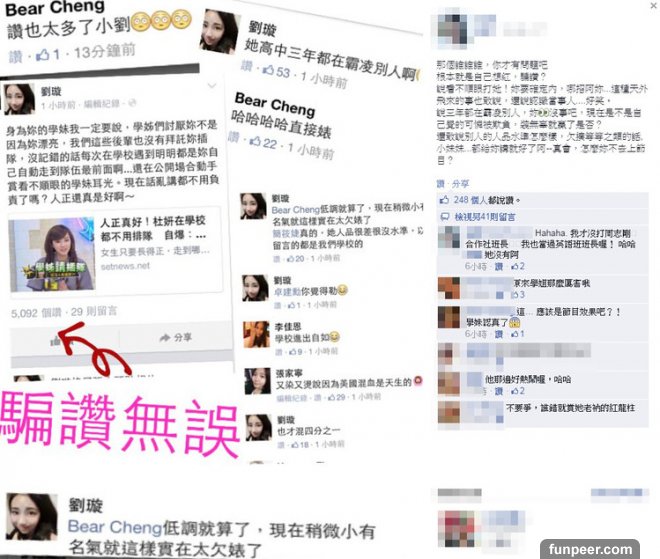Open the 編輯紀錄 edit history link on post

click(x=101, y=104)
